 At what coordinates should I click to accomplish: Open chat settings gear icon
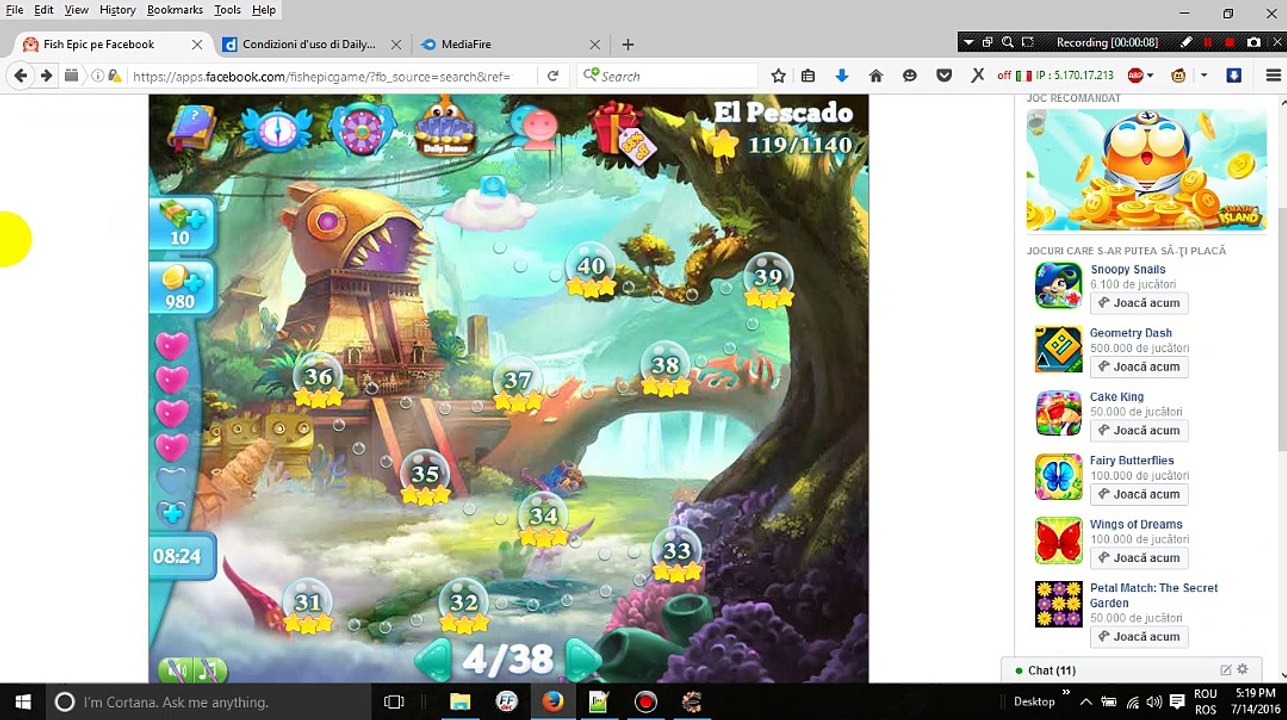pos(1243,670)
